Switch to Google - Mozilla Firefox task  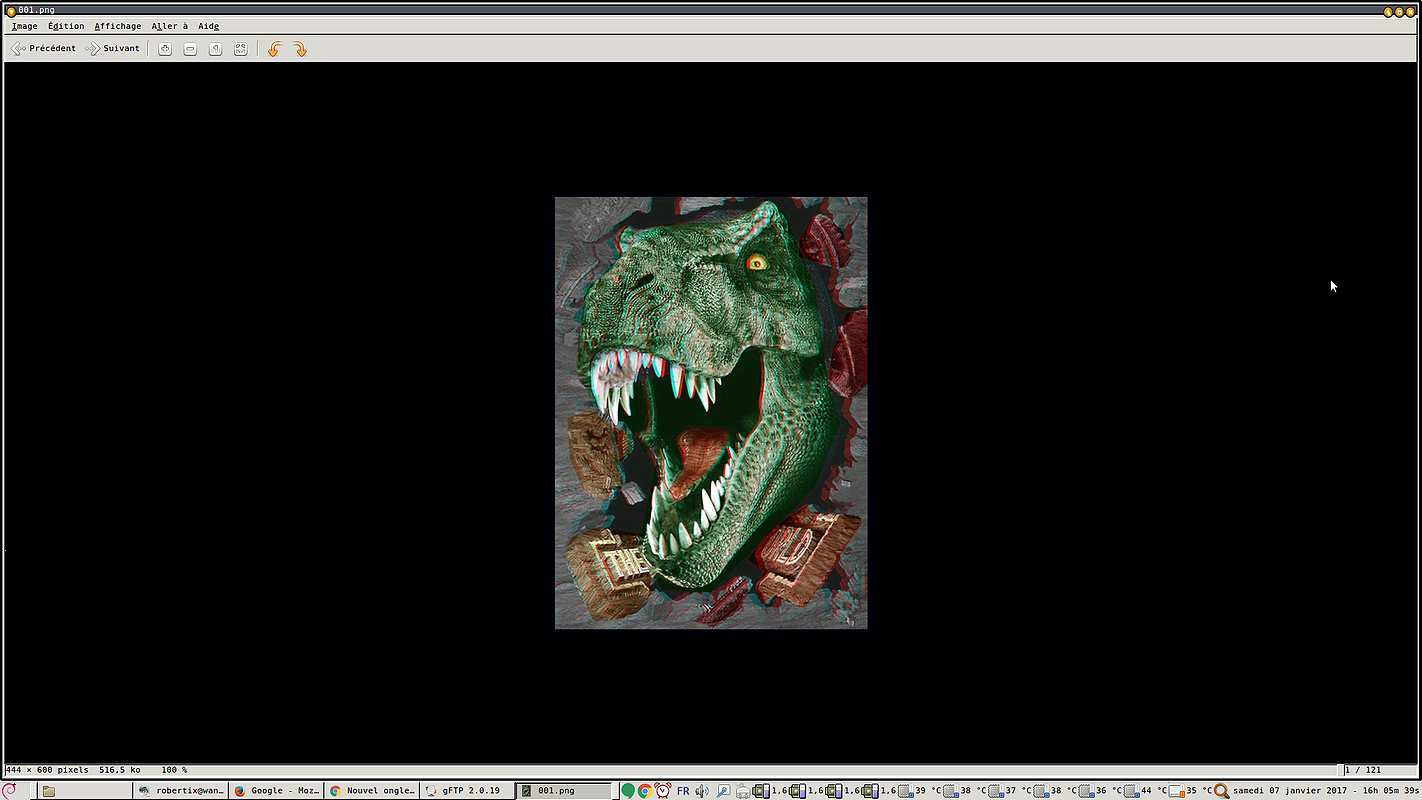(276, 791)
